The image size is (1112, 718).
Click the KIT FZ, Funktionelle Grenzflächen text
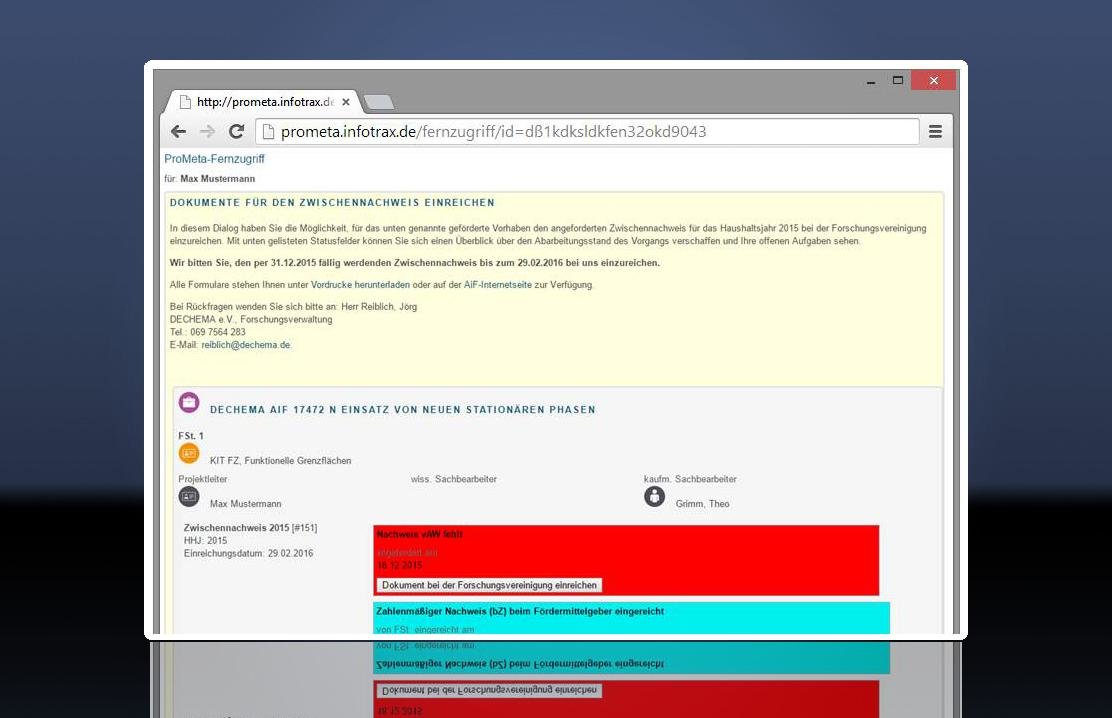pos(281,460)
